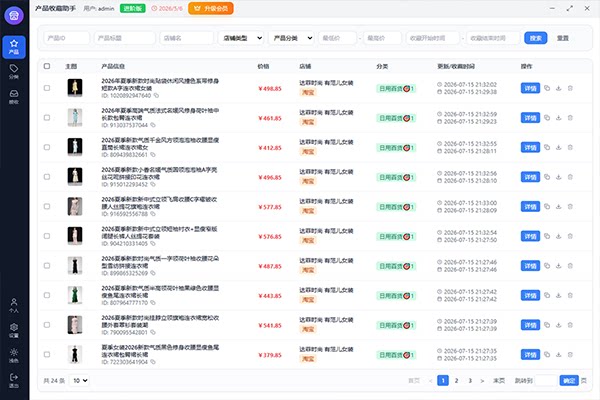Focus the 最低价 minimum price field
This screenshot has height=400, width=600.
tap(337, 38)
